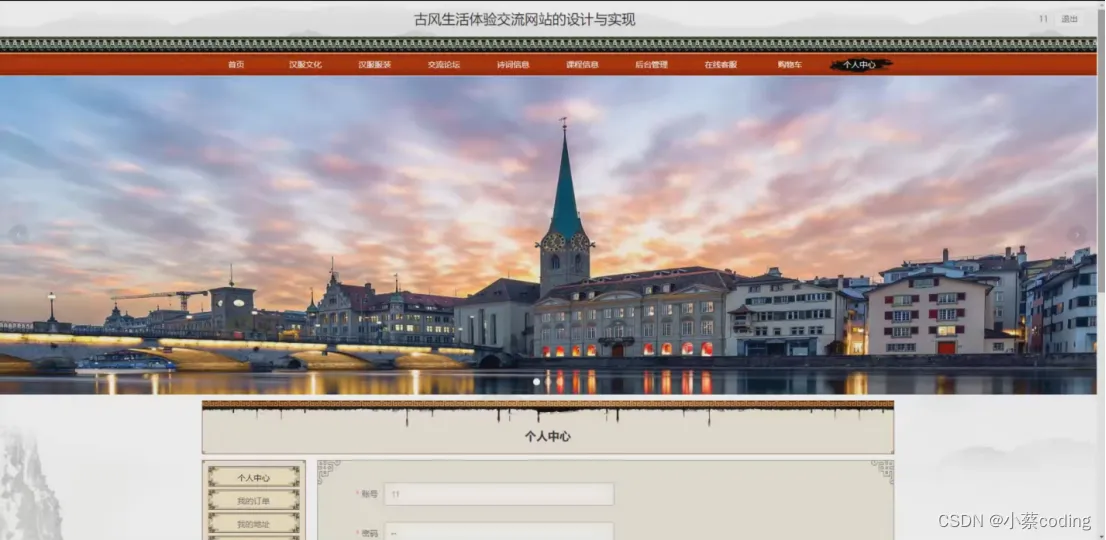This screenshot has width=1106, height=540.
Task: Click username 11 in the header
Action: pos(1043,19)
